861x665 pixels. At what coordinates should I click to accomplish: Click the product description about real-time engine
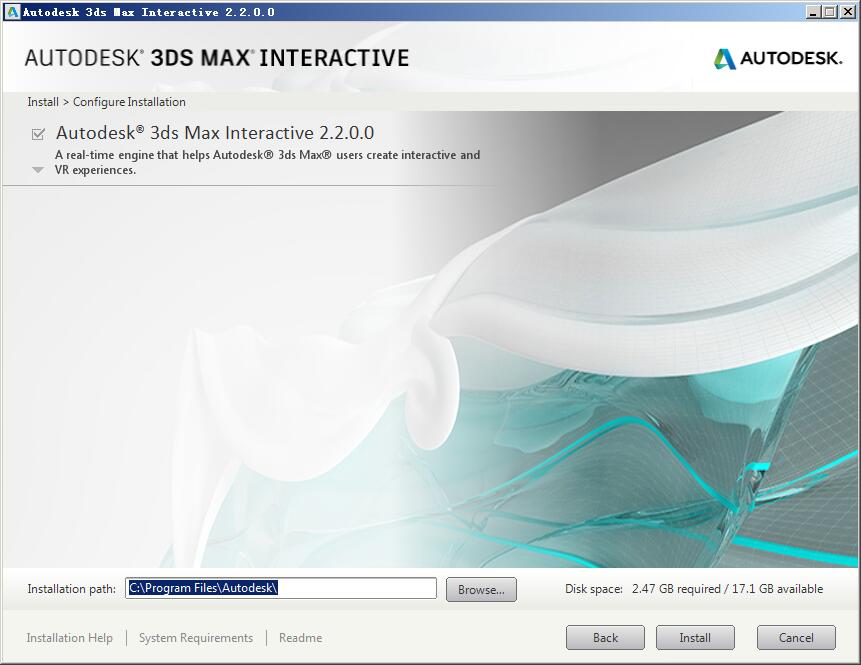(x=267, y=162)
